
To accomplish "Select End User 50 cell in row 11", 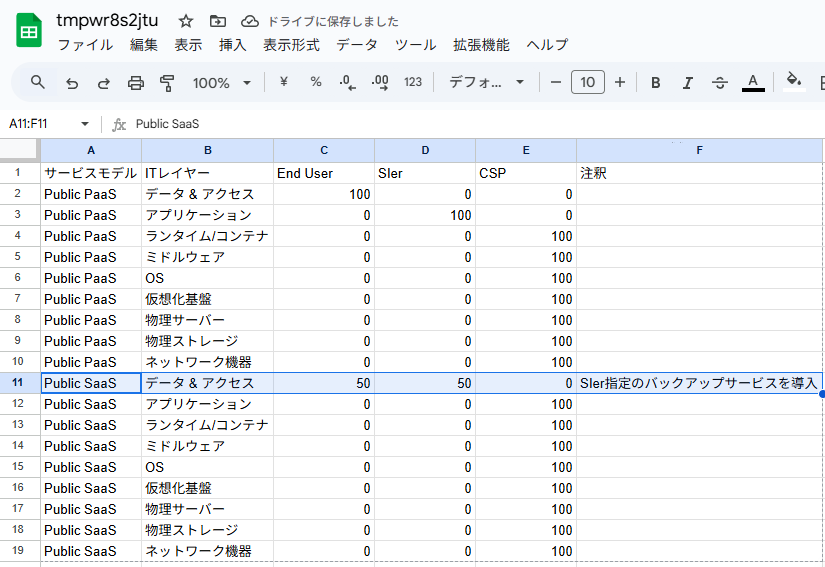I will [324, 383].
